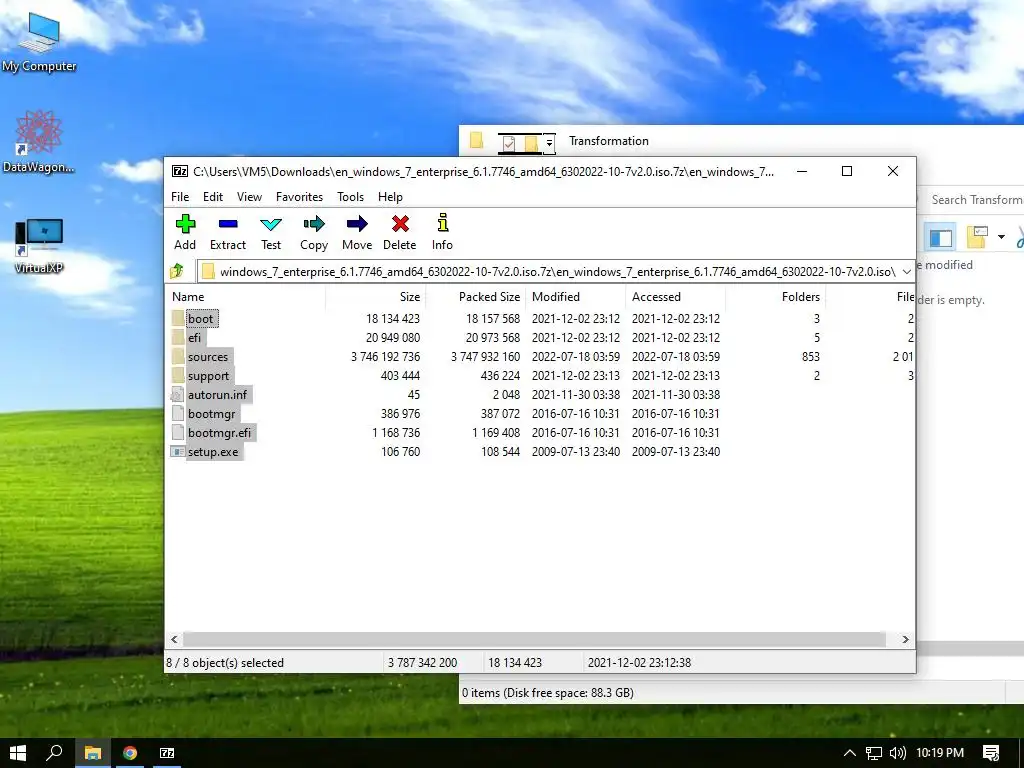Select the support folder icon
This screenshot has height=768, width=1024.
pyautogui.click(x=178, y=376)
